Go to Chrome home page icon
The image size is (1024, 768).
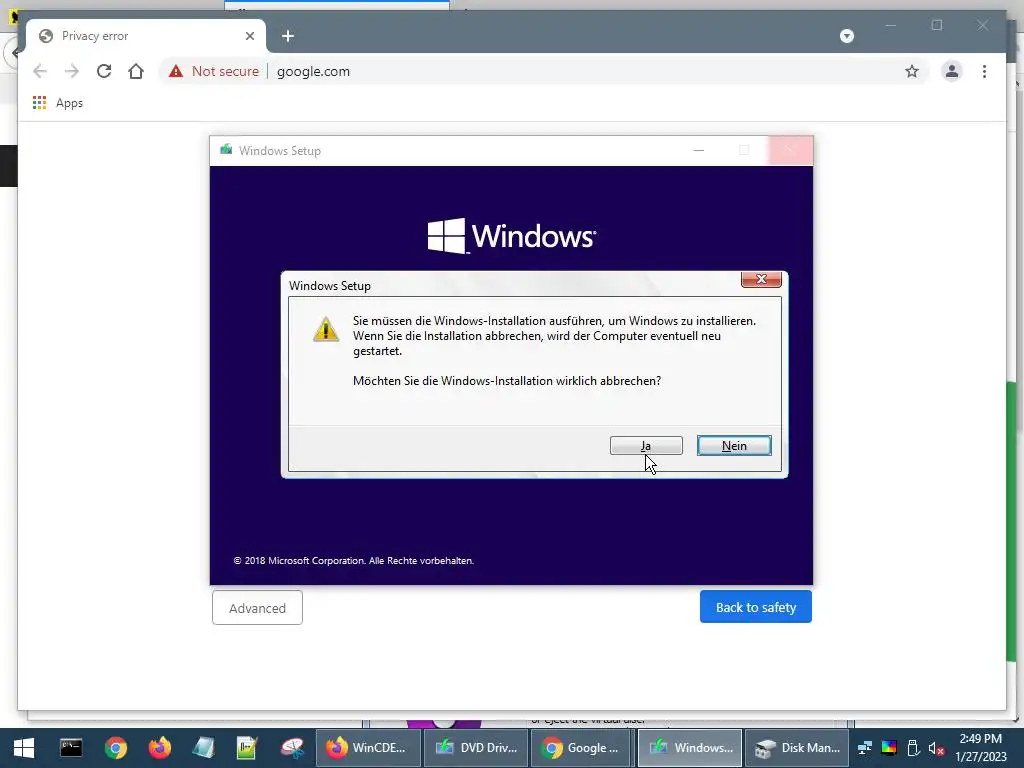[x=136, y=71]
